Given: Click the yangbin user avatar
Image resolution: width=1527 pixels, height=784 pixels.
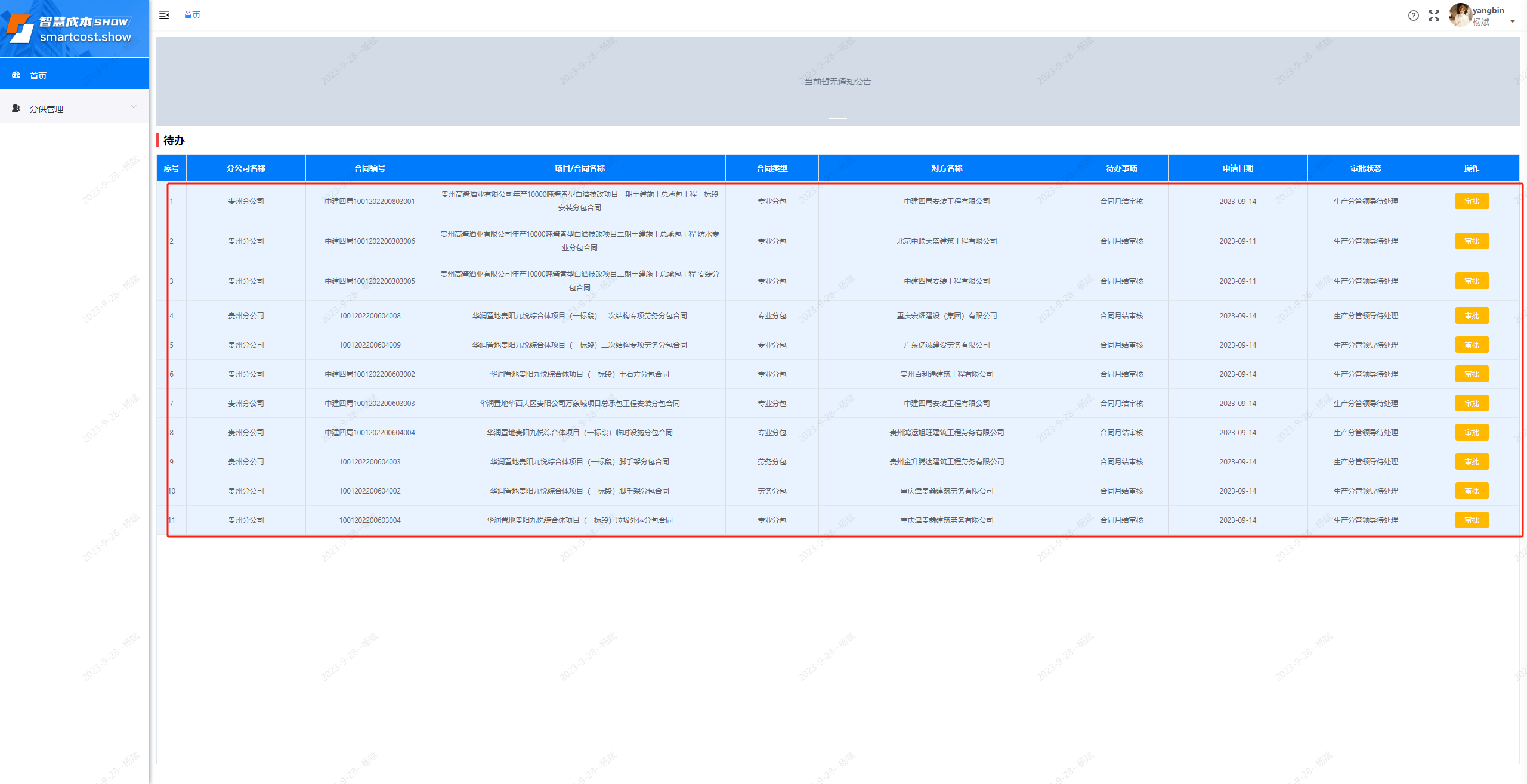Looking at the screenshot, I should pyautogui.click(x=1460, y=16).
